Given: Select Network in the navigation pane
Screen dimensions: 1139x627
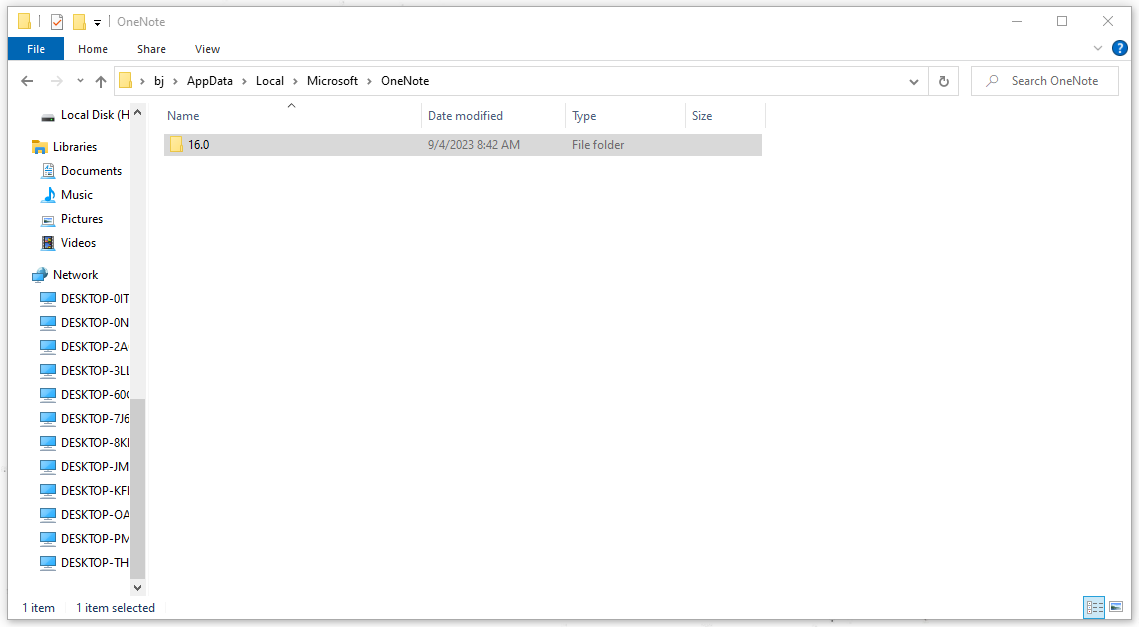Looking at the screenshot, I should tap(75, 275).
